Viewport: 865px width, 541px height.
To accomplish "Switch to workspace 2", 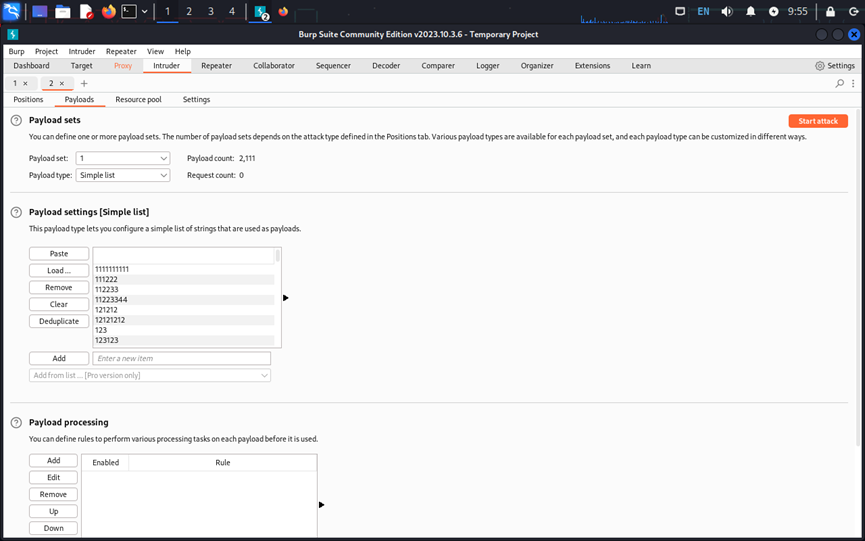I will coord(189,11).
